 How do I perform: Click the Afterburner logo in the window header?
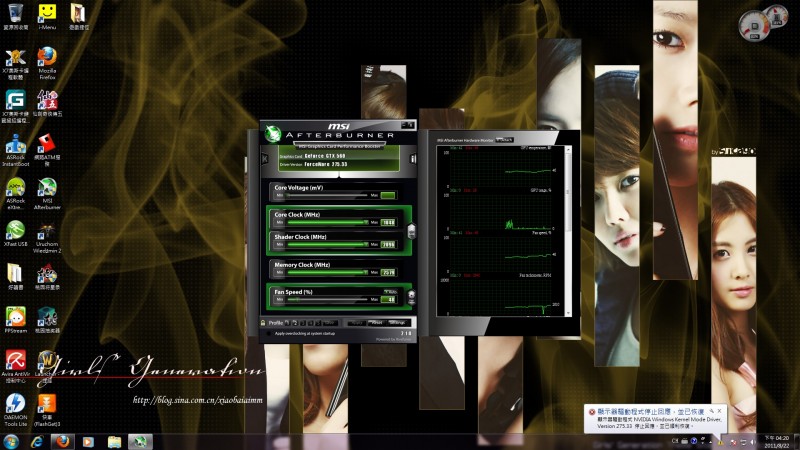pyautogui.click(x=273, y=134)
